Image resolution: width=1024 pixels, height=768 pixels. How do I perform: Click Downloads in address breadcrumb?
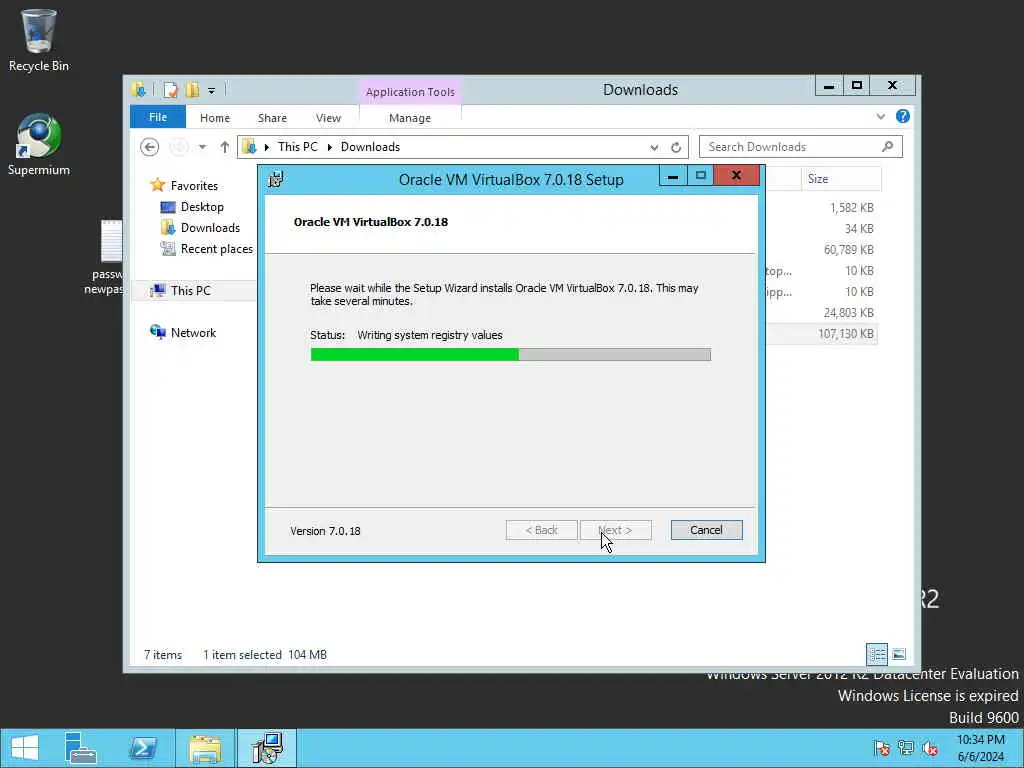coord(370,147)
